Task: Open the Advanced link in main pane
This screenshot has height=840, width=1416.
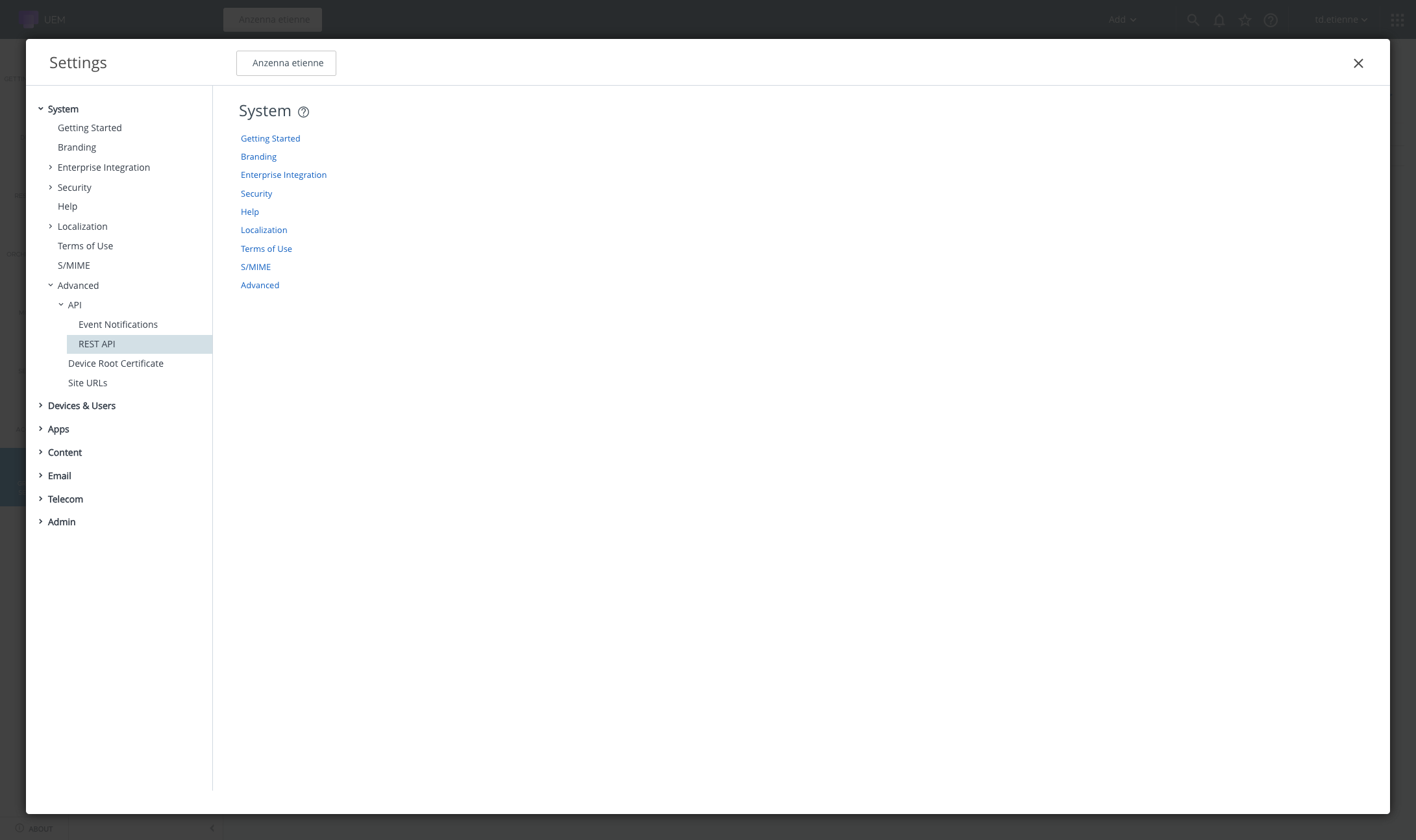Action: [x=260, y=285]
